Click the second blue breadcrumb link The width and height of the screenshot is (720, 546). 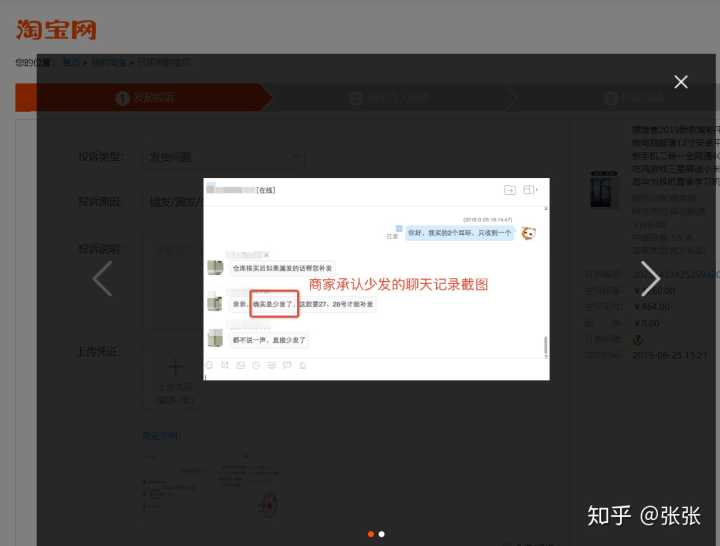[109, 62]
